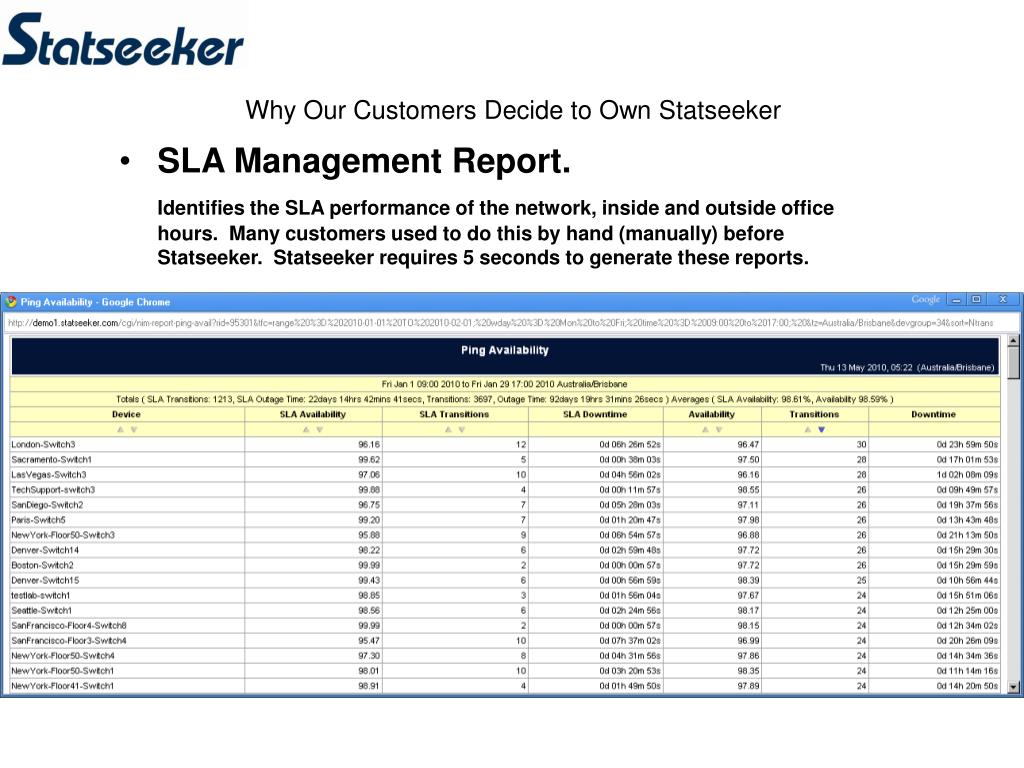Select the Boston-Switch2 device row
The height and width of the screenshot is (768, 1024).
point(505,565)
